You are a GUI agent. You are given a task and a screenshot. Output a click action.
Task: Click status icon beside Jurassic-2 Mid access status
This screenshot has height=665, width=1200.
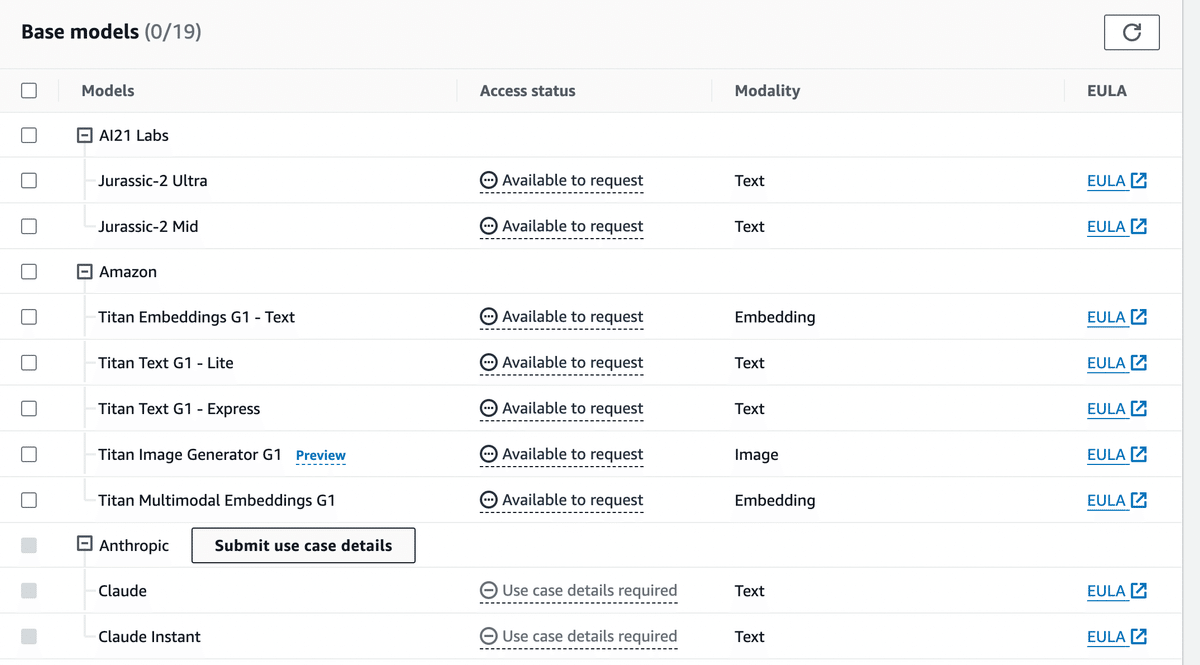[x=489, y=226]
